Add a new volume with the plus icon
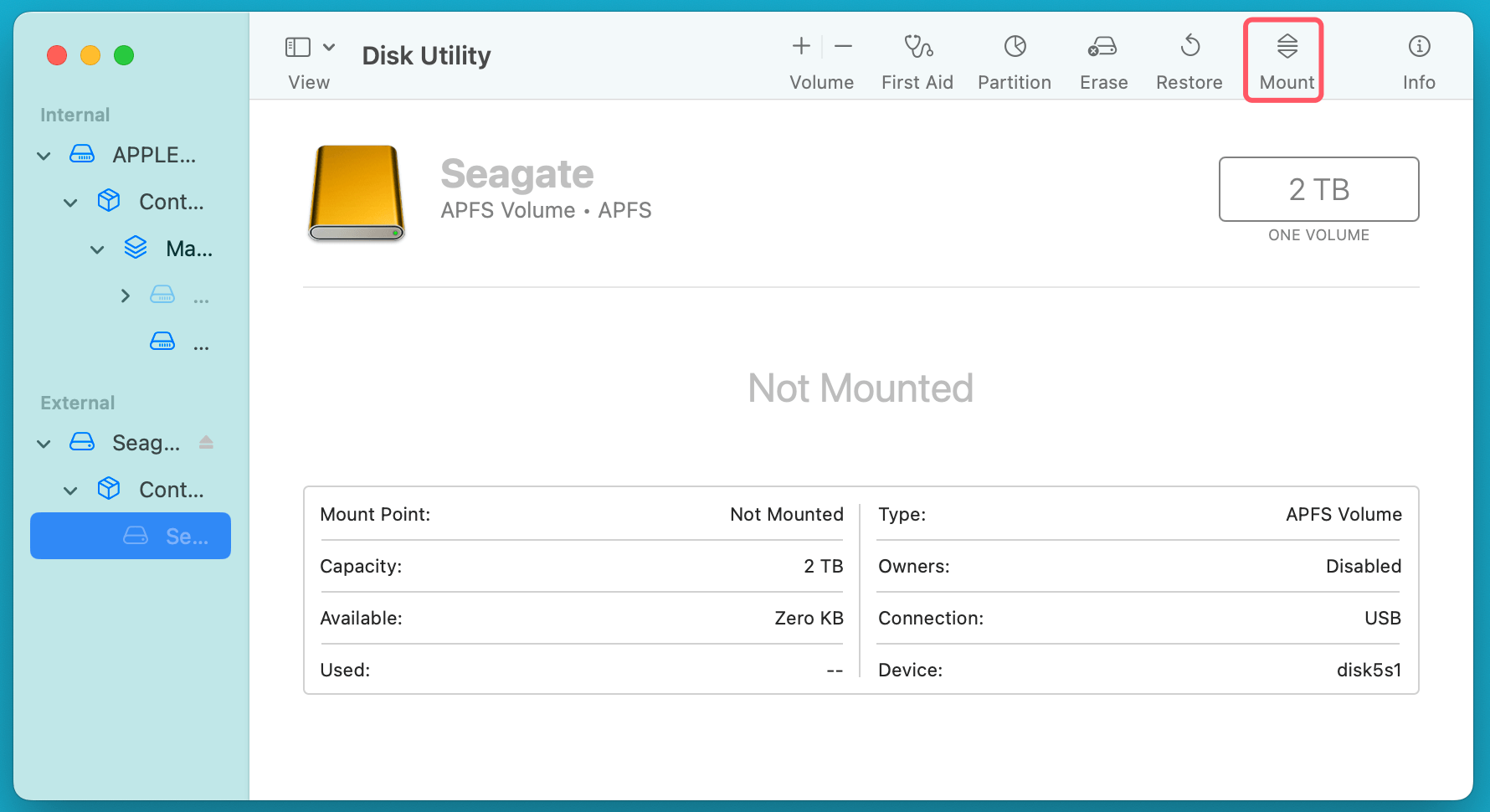The height and width of the screenshot is (812, 1490). point(800,46)
